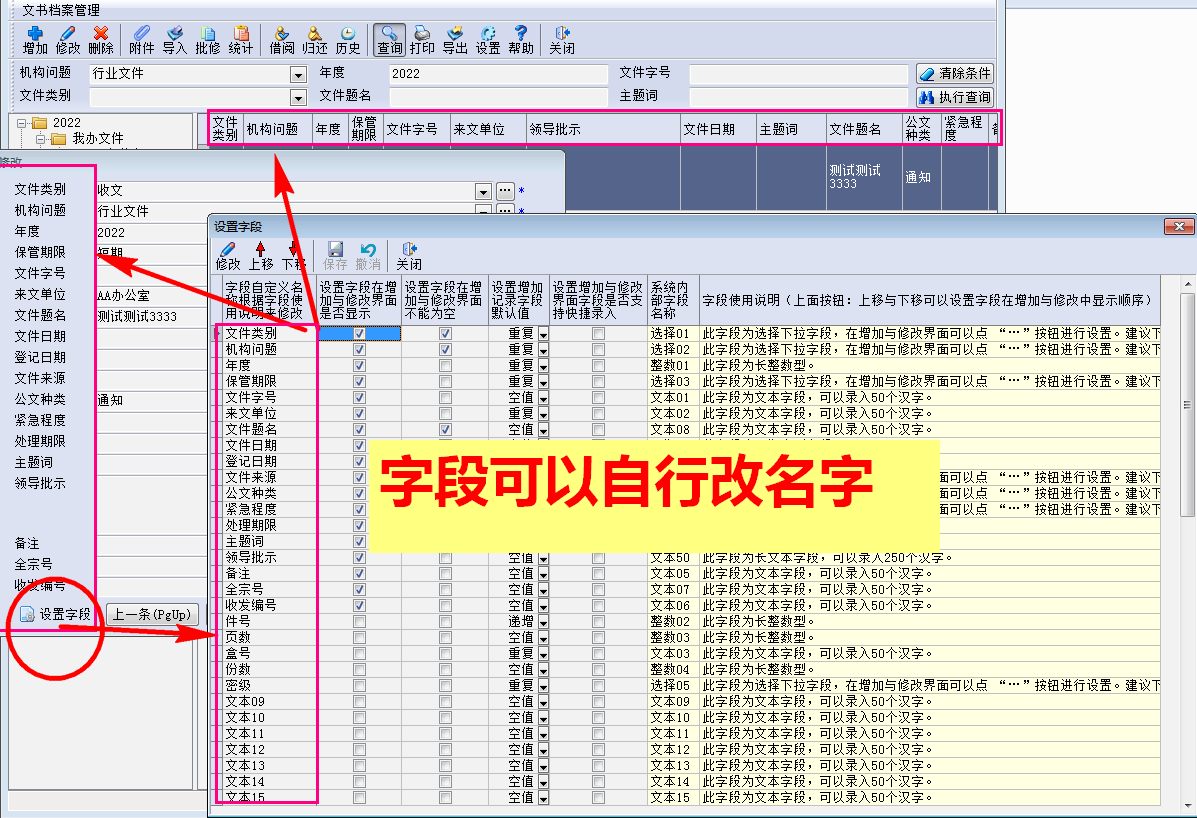Close the 设置字段 dialog with red X

pyautogui.click(x=1179, y=227)
